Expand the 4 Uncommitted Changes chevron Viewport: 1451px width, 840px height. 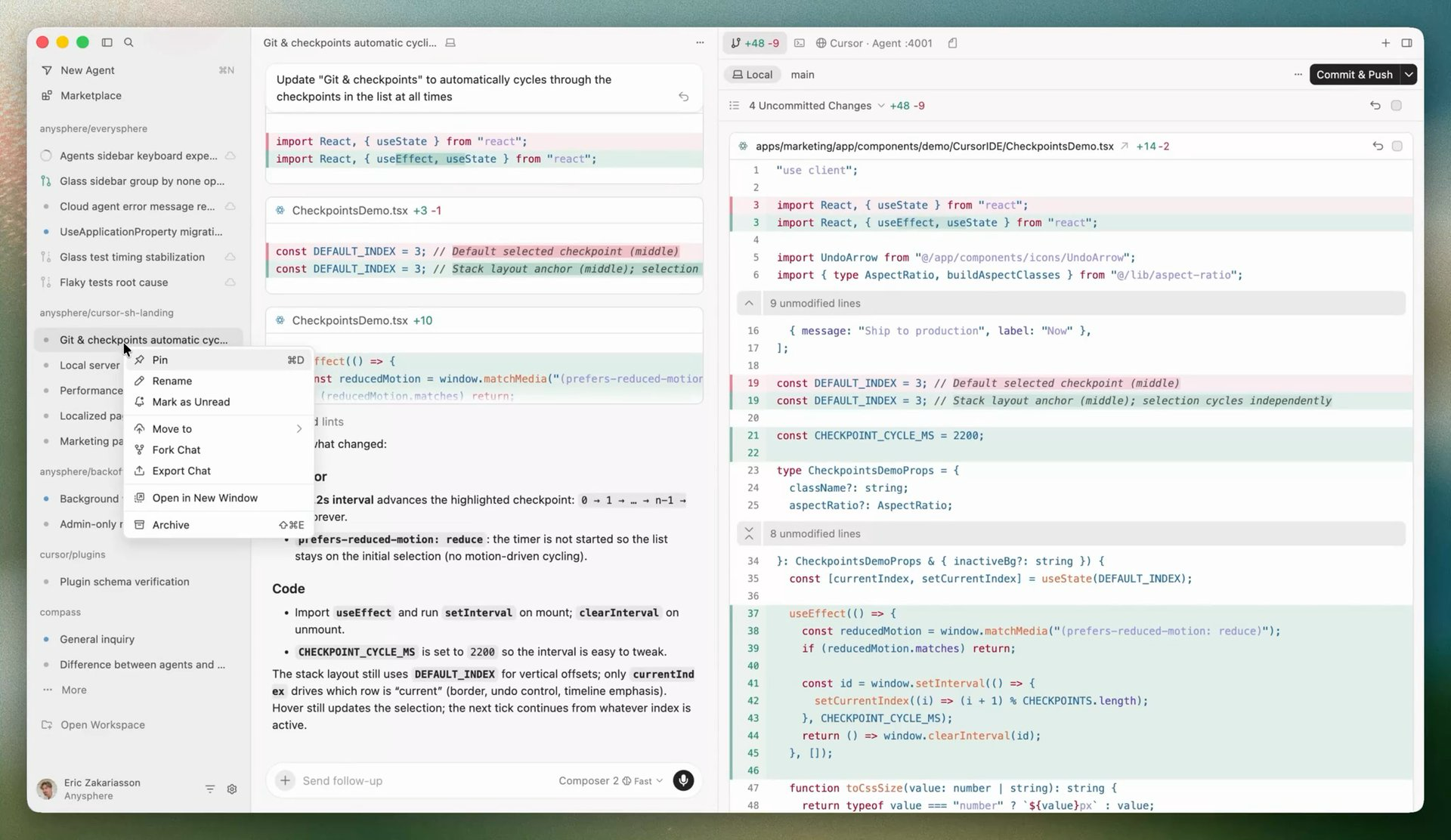(x=880, y=106)
